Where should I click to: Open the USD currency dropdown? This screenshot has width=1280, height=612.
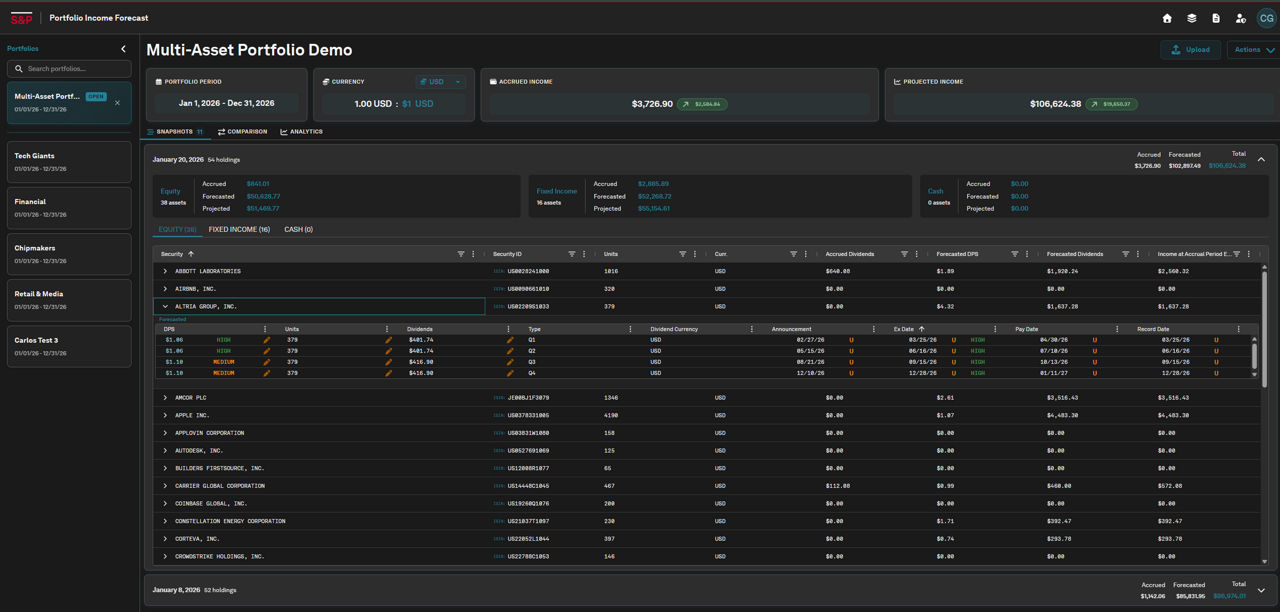click(x=441, y=82)
